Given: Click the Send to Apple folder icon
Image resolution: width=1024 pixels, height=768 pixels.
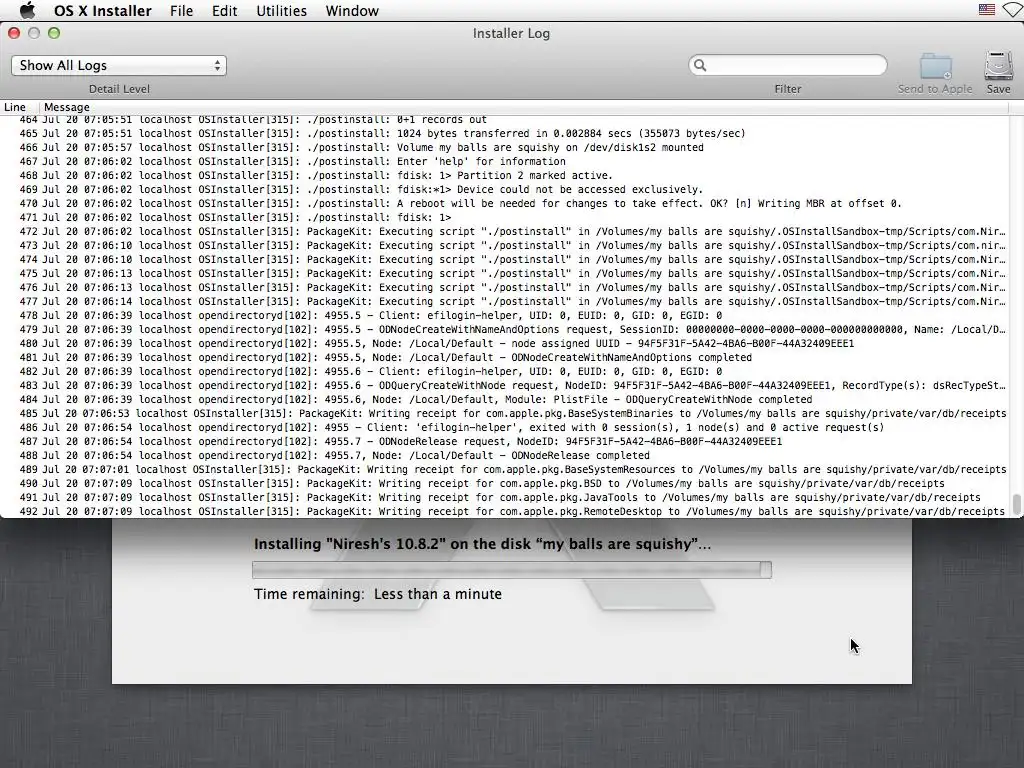Looking at the screenshot, I should click(935, 66).
